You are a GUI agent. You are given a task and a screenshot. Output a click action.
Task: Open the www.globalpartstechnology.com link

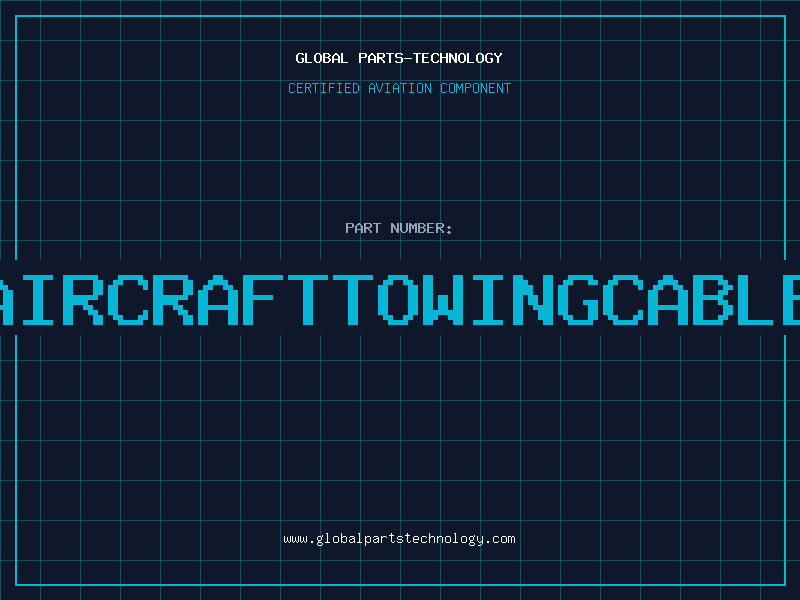pos(399,539)
